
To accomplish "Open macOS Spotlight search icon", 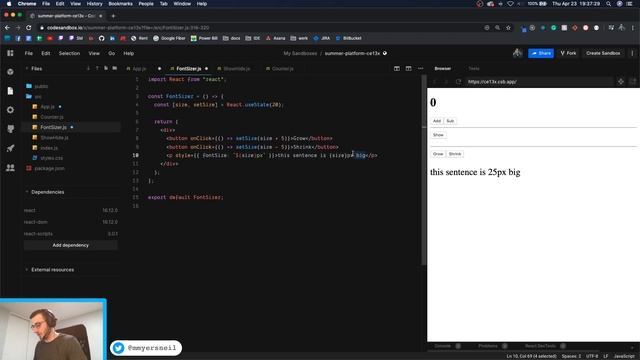I will (609, 4).
